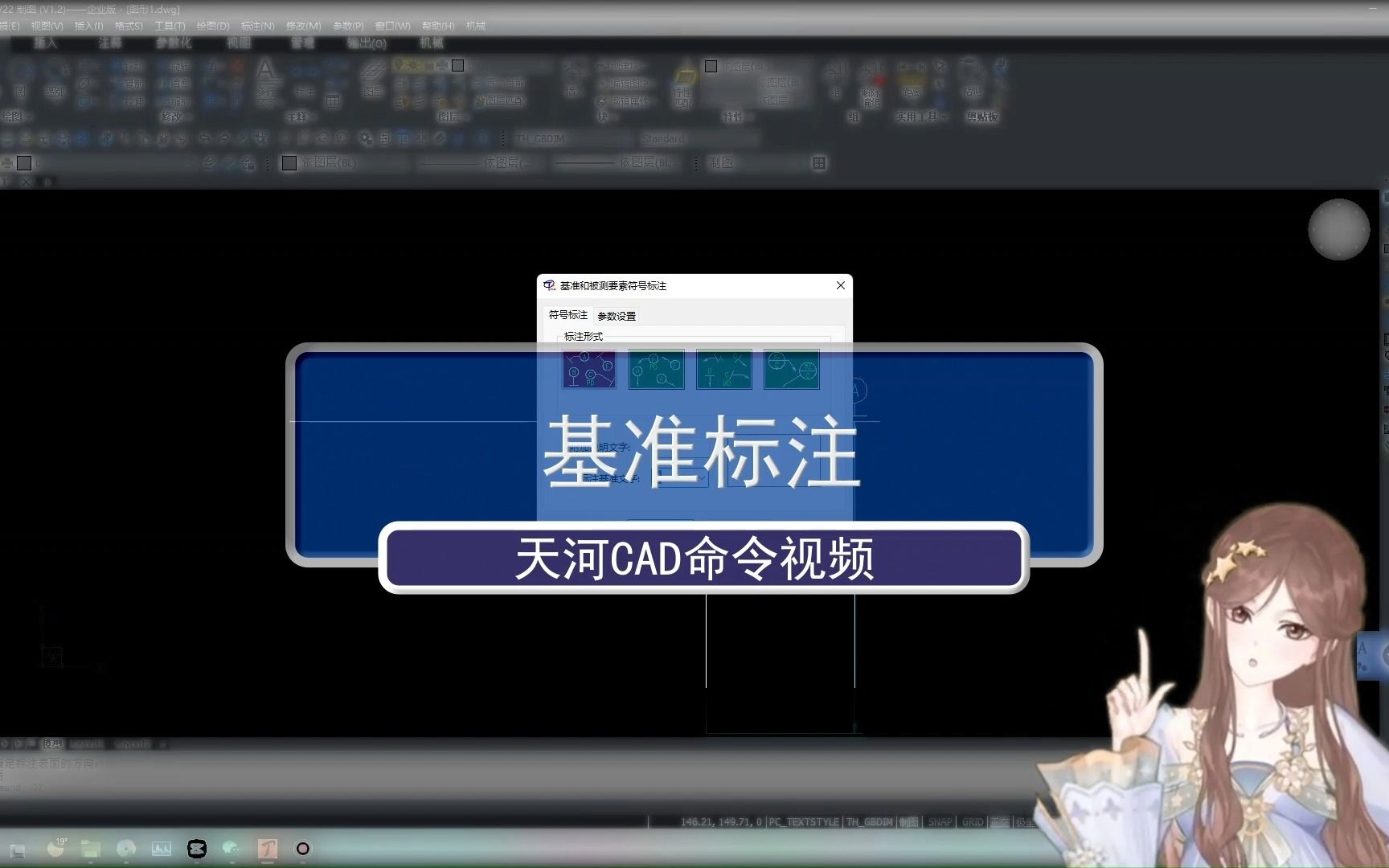This screenshot has height=868, width=1389.
Task: Click the circle recorder taskbar icon
Action: coord(303,849)
